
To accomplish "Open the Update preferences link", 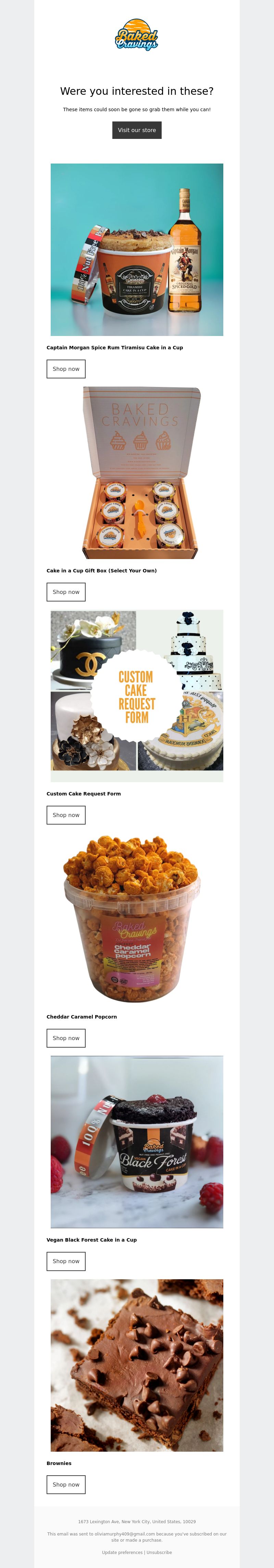I will click(x=122, y=1553).
